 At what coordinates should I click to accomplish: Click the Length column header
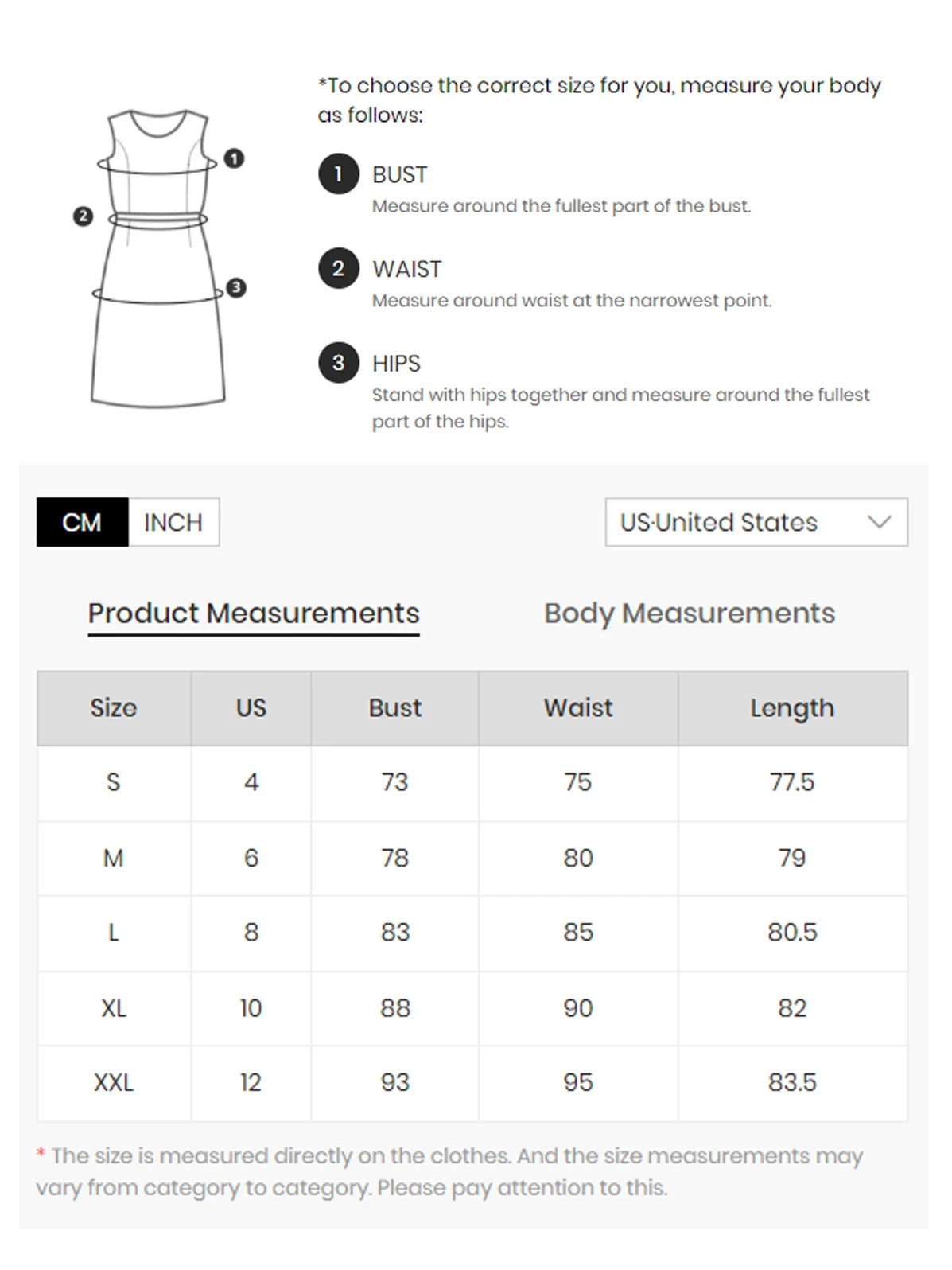tap(792, 708)
